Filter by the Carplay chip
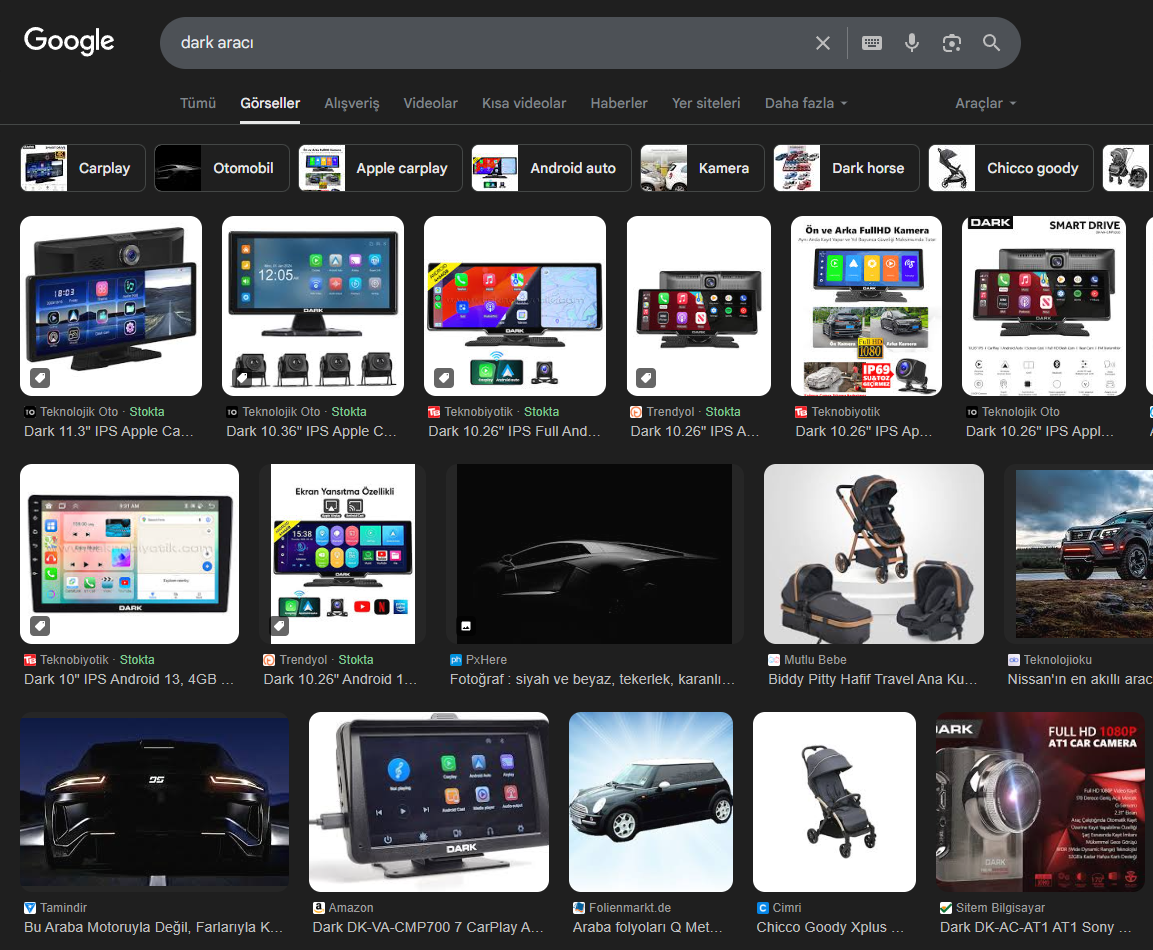Viewport: 1153px width, 950px height. (x=83, y=168)
